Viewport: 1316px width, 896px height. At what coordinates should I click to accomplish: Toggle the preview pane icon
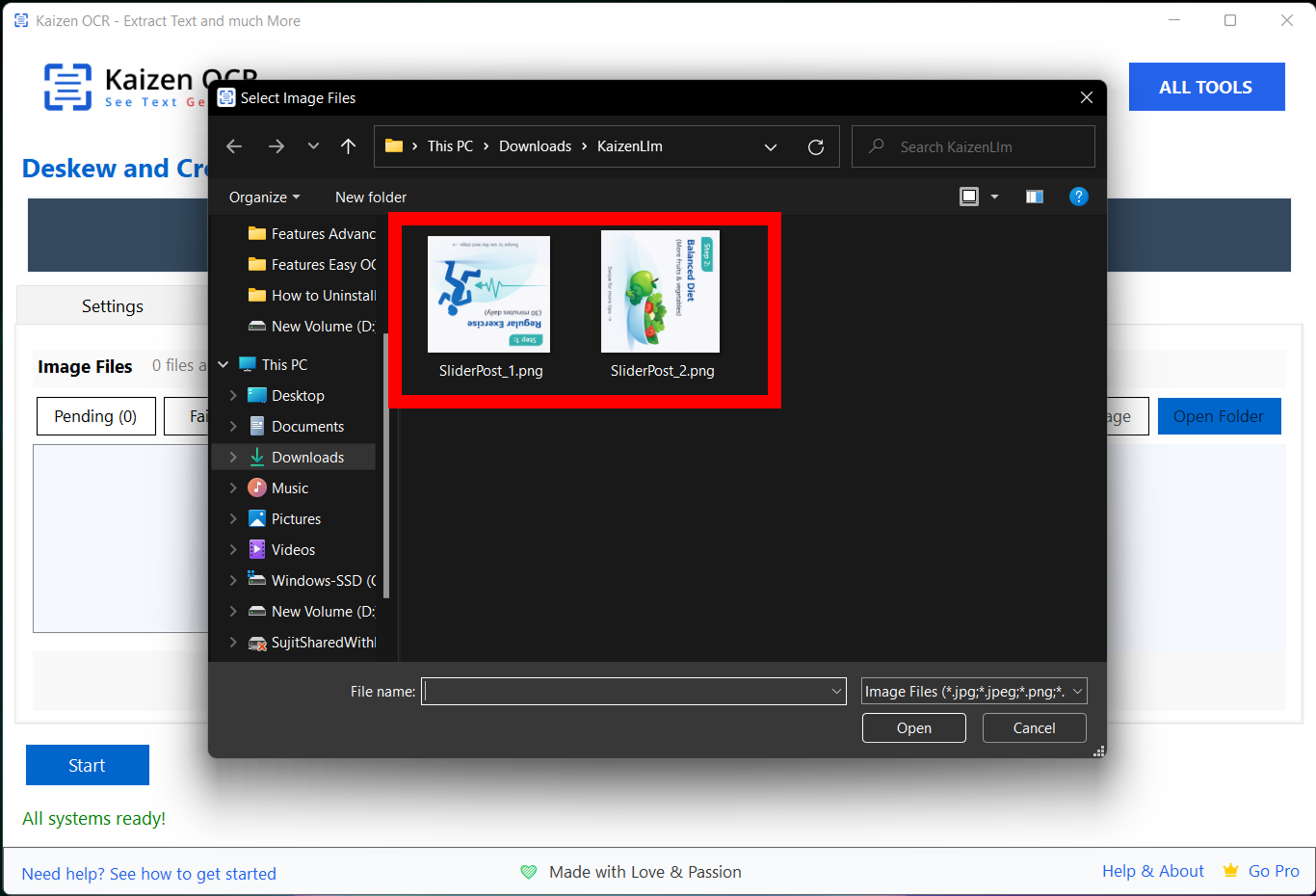pos(1035,197)
